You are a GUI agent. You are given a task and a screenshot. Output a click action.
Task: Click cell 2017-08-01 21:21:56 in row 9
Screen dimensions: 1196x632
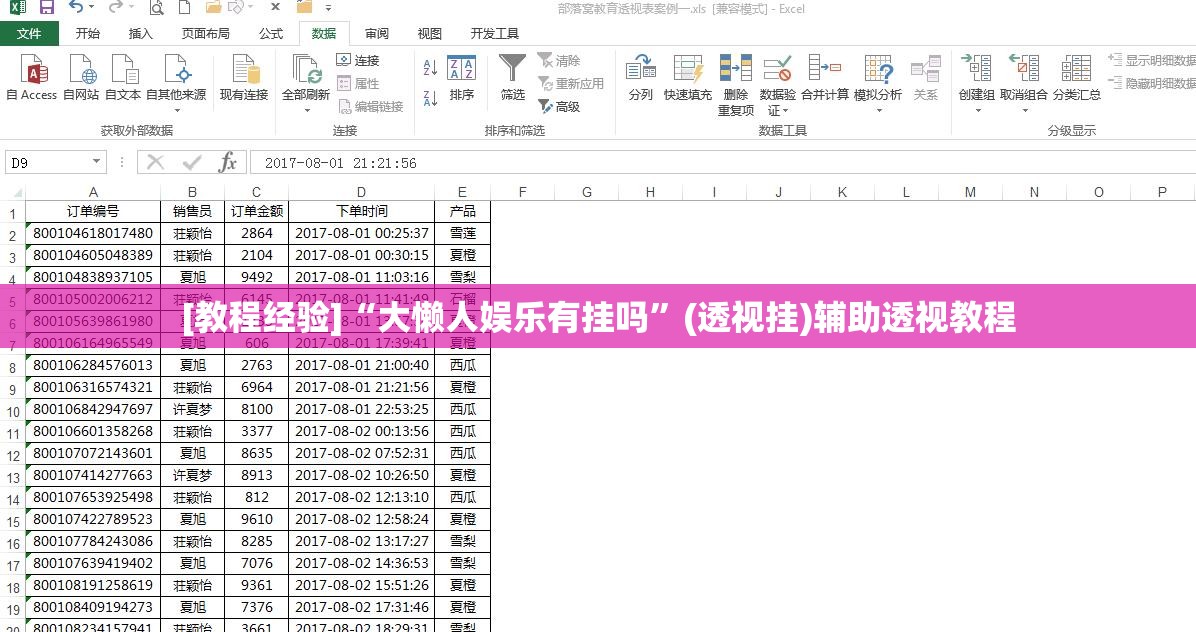(362, 387)
